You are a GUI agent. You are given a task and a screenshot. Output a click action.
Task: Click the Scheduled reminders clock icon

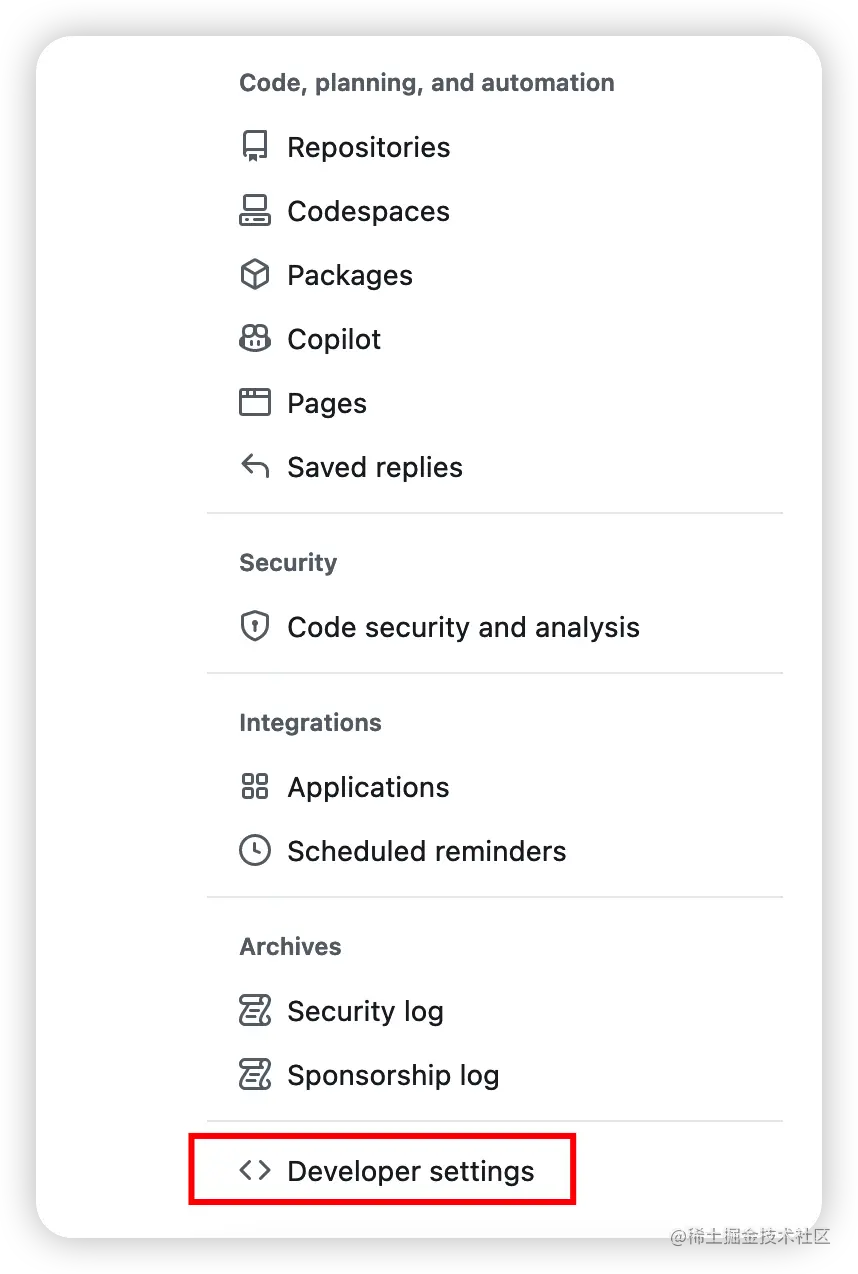(255, 851)
